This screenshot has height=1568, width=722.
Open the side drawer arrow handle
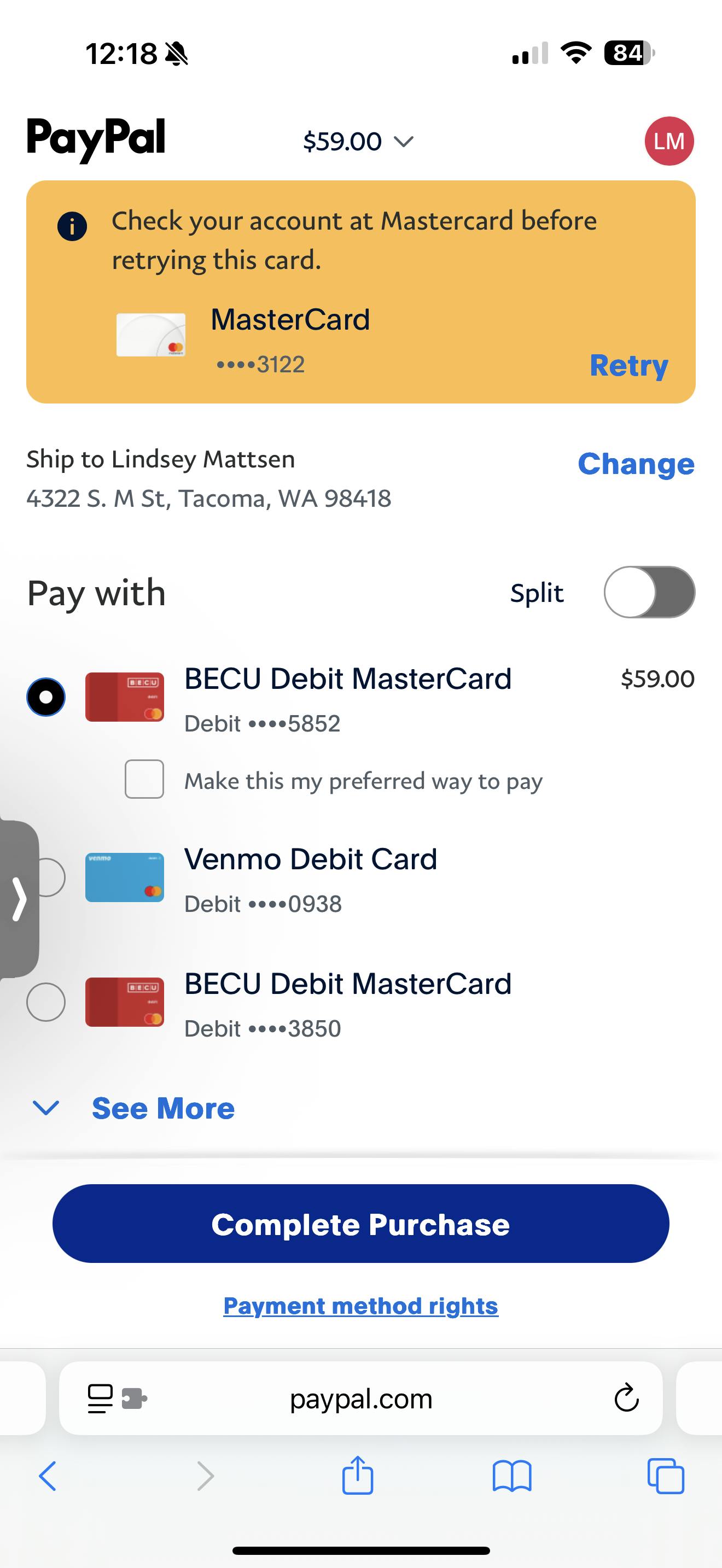(x=20, y=898)
